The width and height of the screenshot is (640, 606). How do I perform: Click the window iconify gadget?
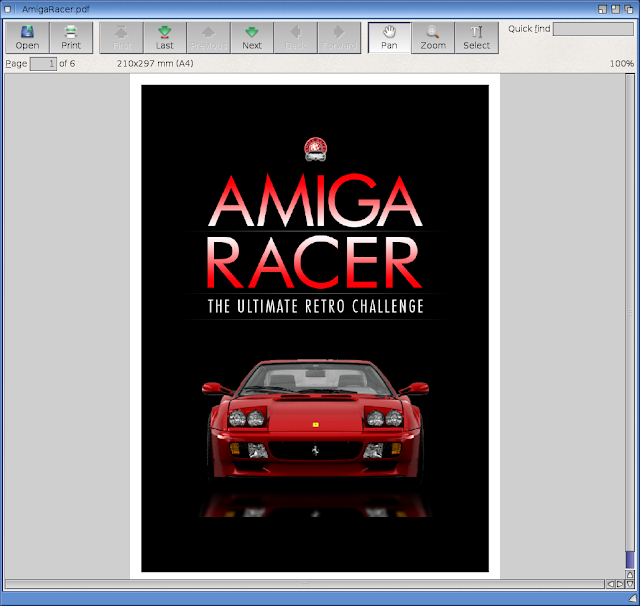[602, 9]
